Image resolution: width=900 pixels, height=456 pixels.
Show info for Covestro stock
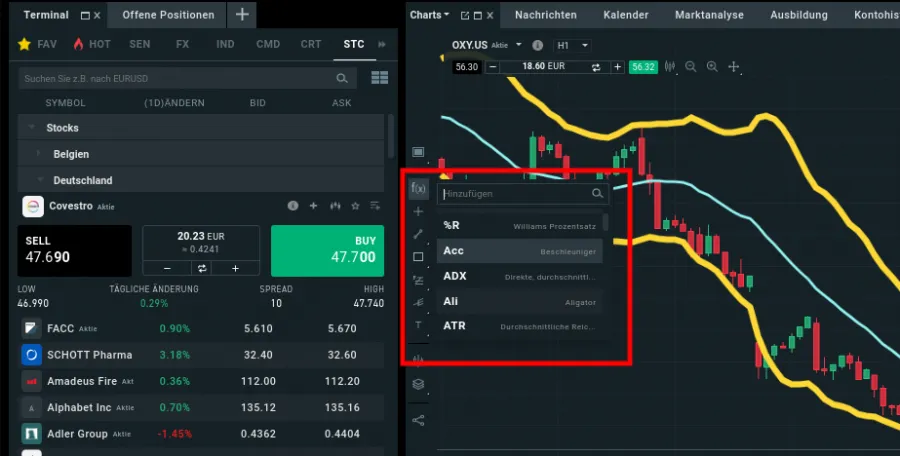(x=293, y=206)
